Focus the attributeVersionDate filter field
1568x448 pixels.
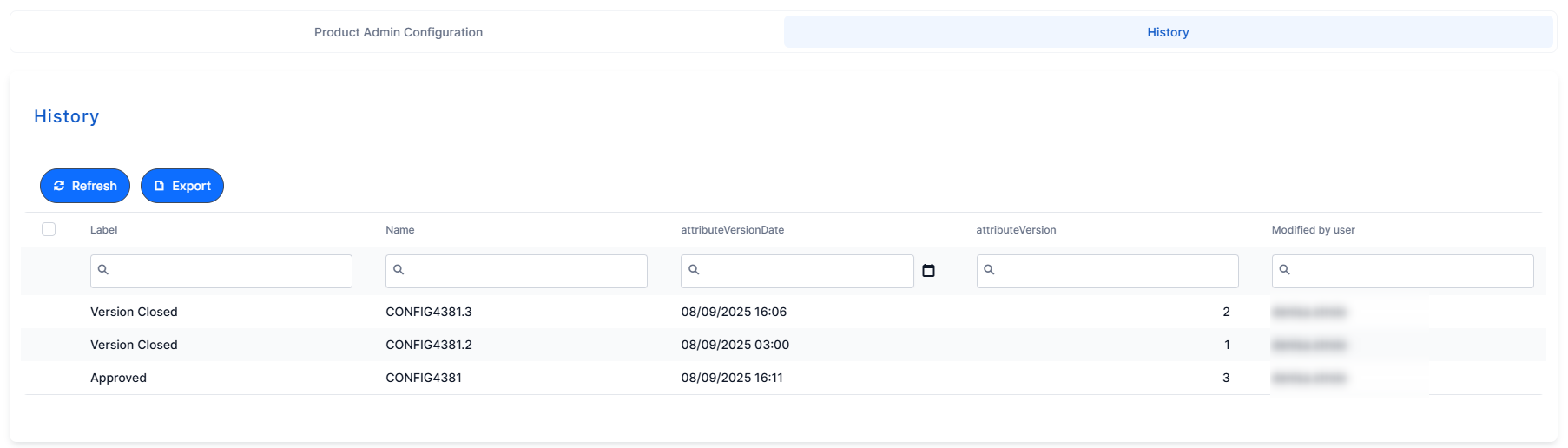797,271
